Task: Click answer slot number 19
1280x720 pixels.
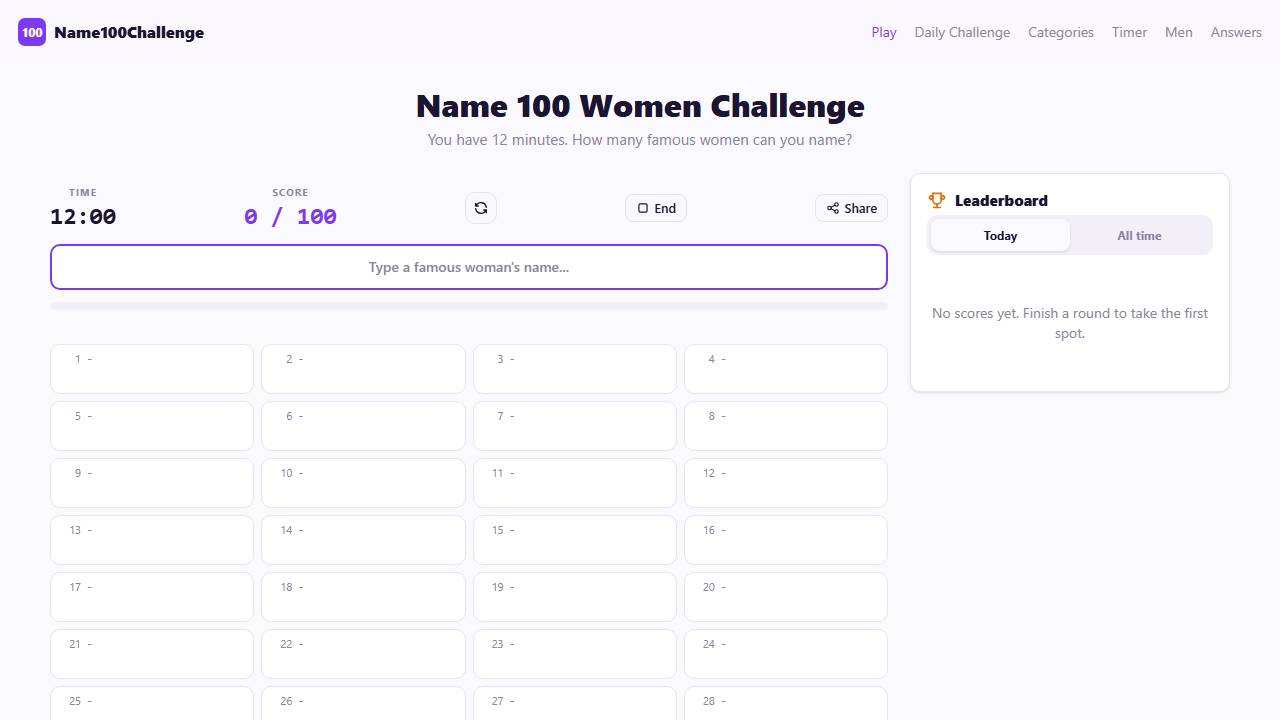Action: 575,597
